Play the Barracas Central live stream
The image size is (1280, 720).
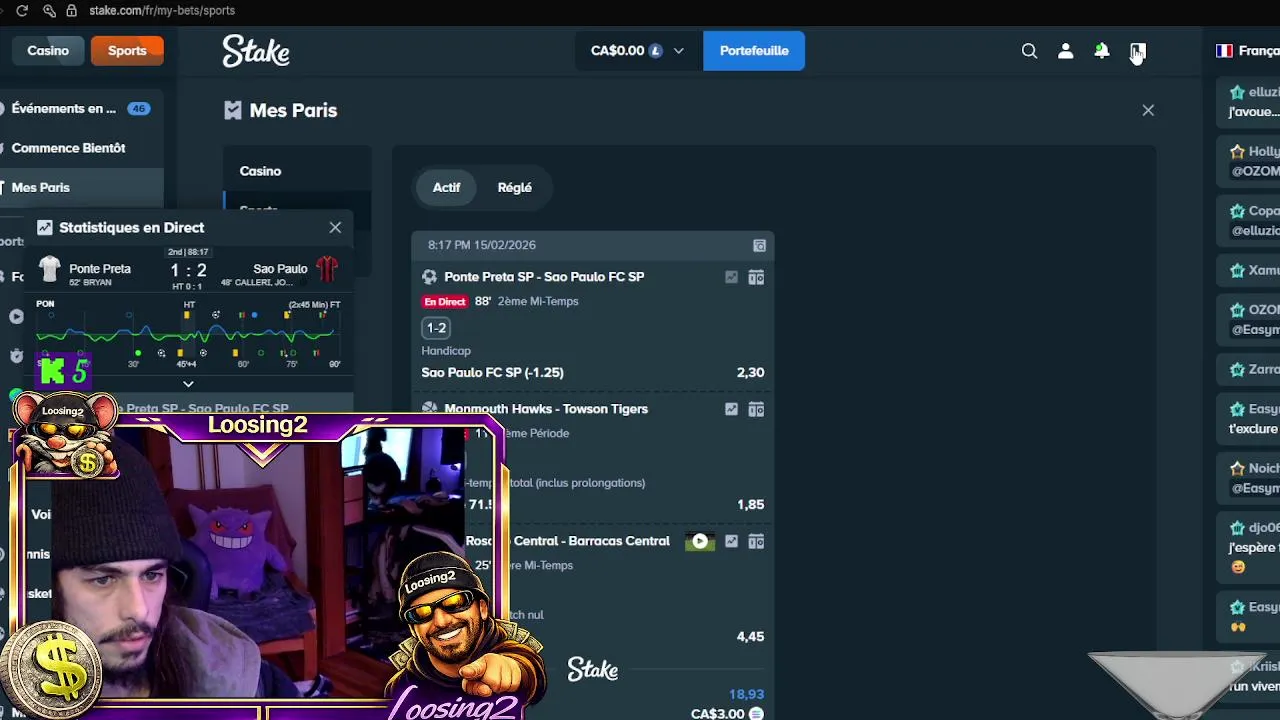(x=700, y=541)
